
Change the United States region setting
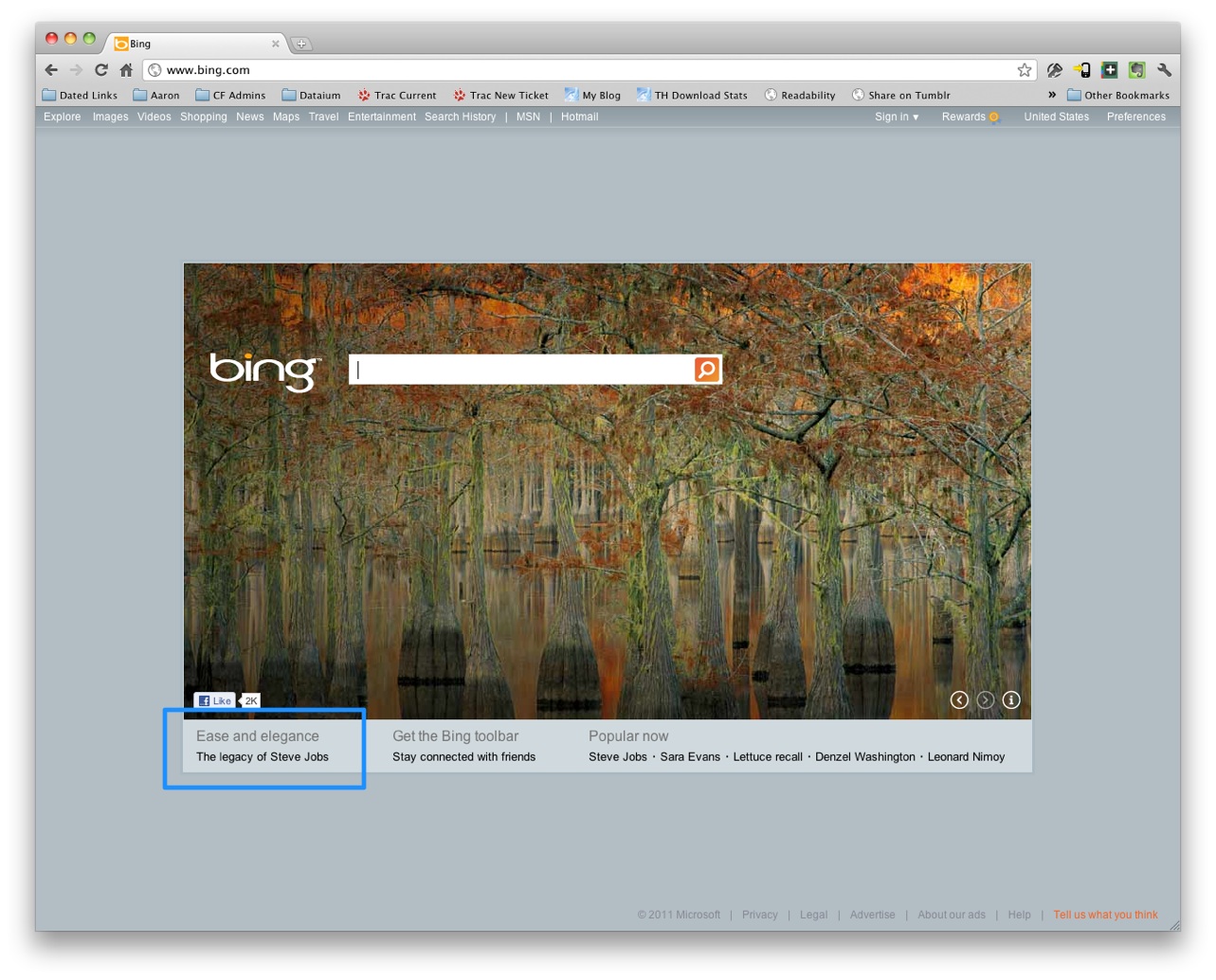pos(1057,117)
